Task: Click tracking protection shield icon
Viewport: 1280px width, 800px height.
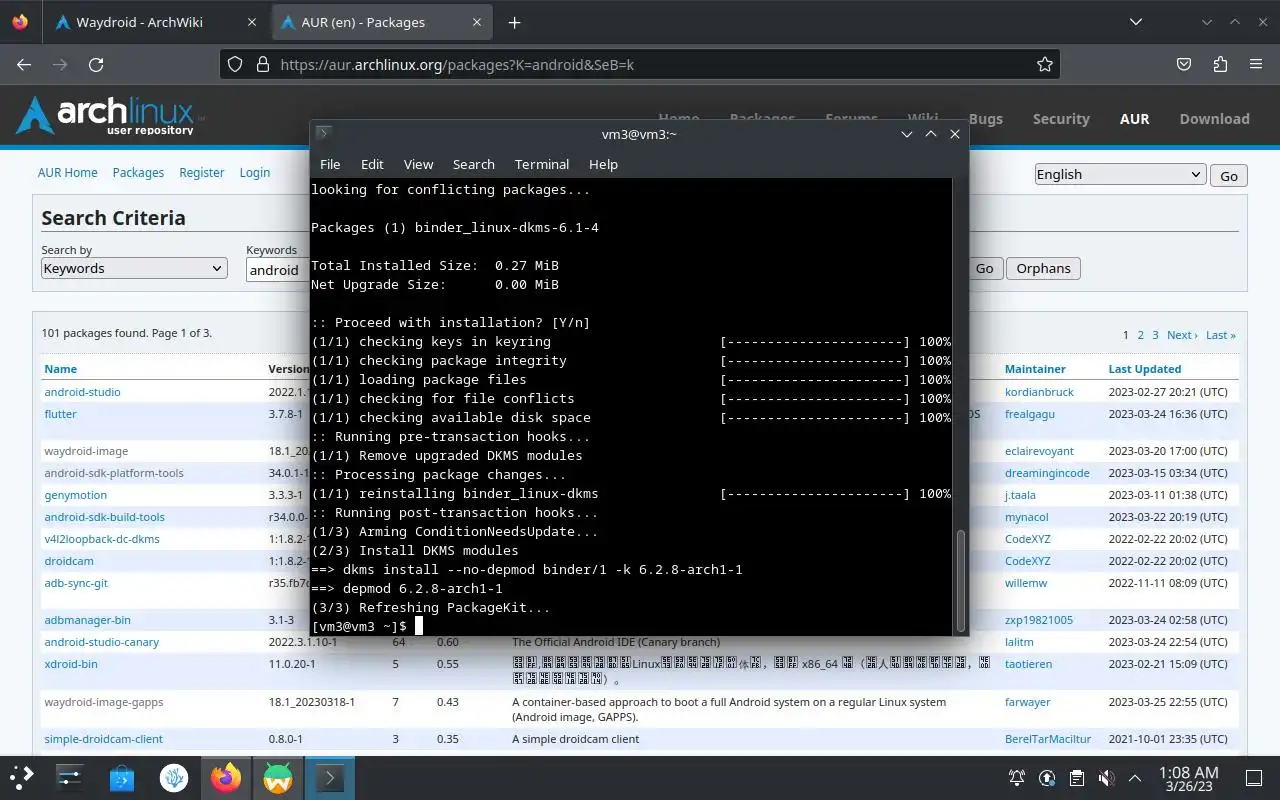Action: (235, 64)
